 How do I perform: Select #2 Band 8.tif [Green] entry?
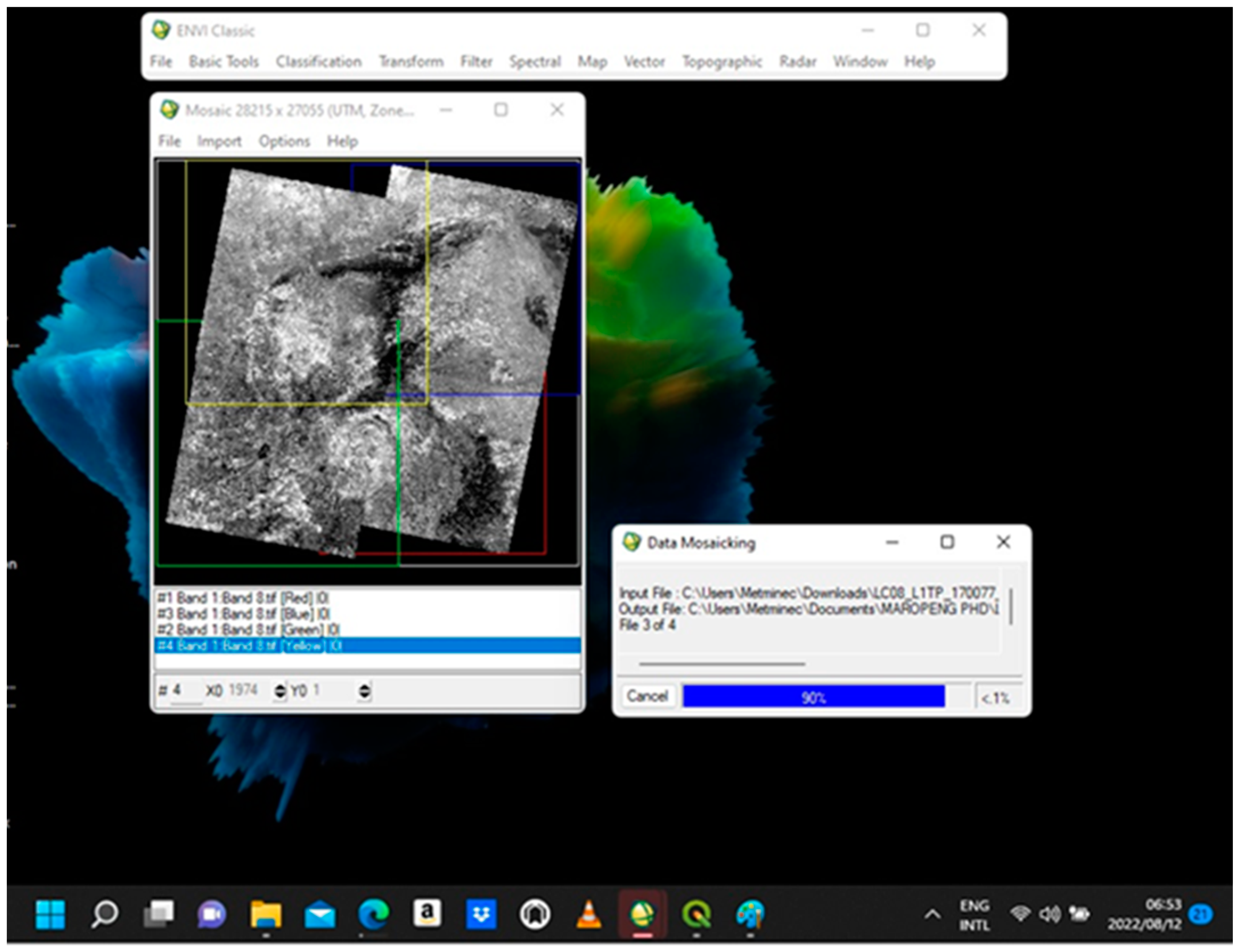click(x=248, y=629)
